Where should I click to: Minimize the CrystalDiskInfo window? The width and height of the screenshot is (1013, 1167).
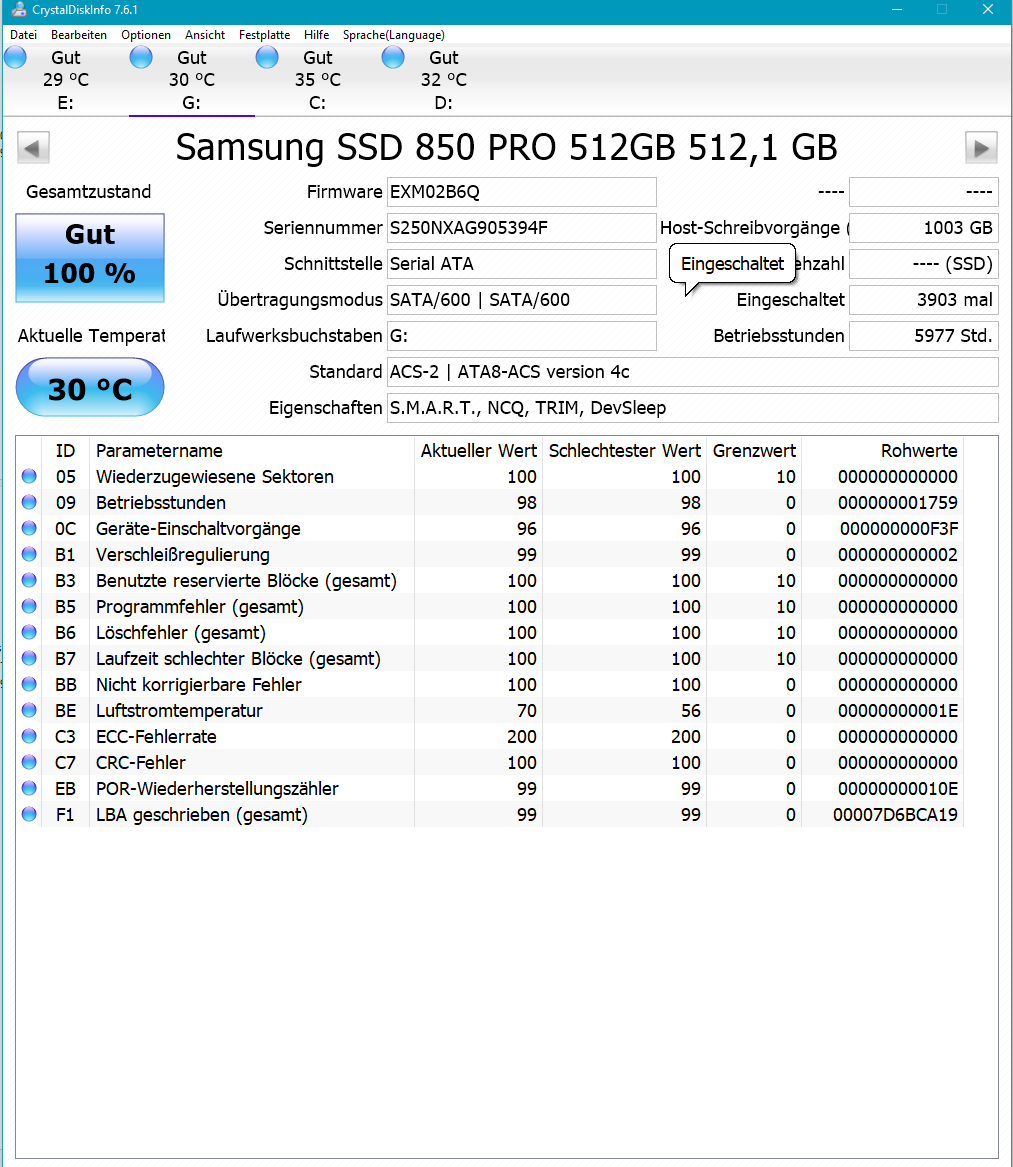click(x=897, y=10)
